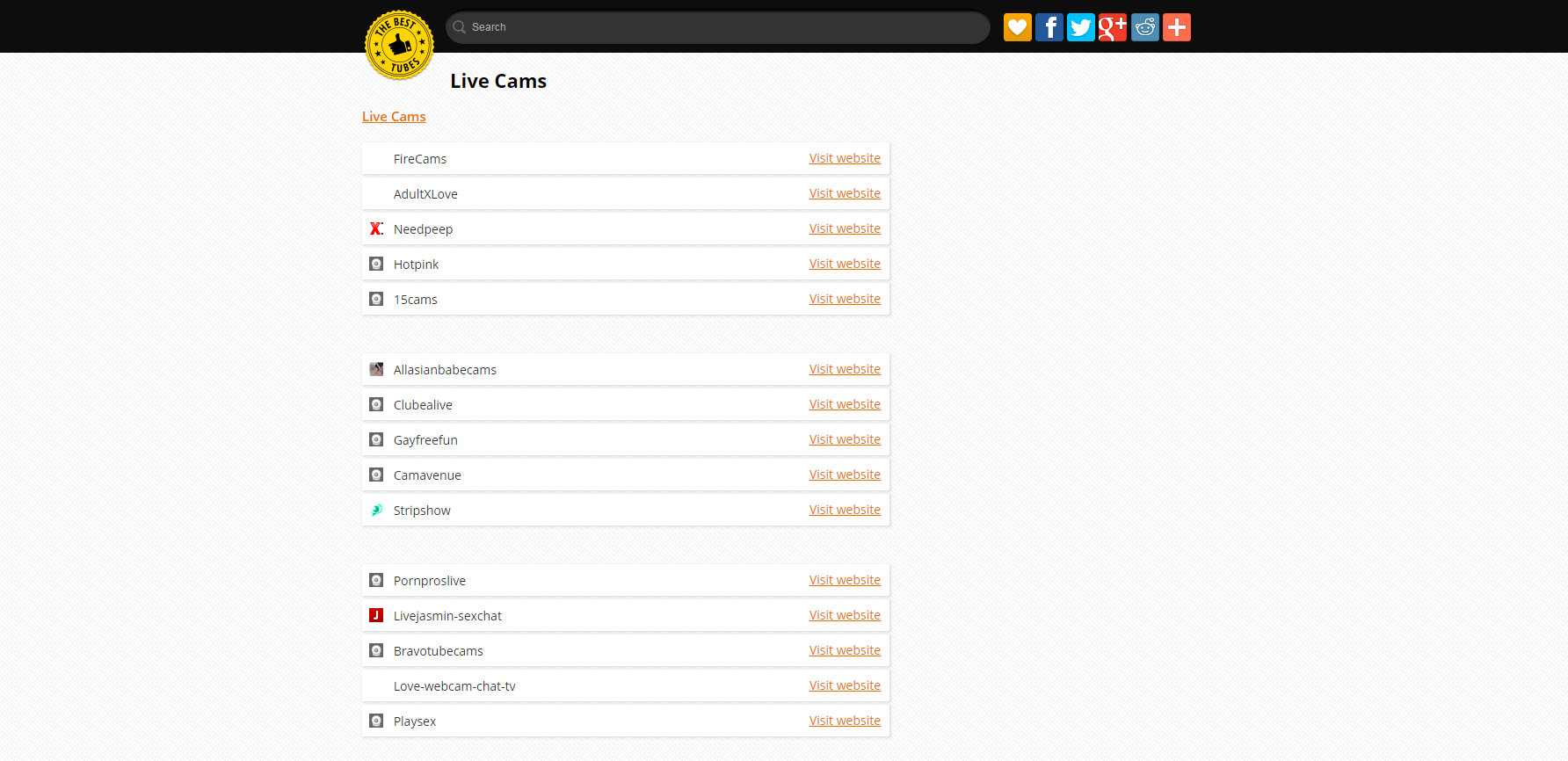Screen dimensions: 1568x761
Task: Select the AdultXLove row name
Action: pos(425,194)
